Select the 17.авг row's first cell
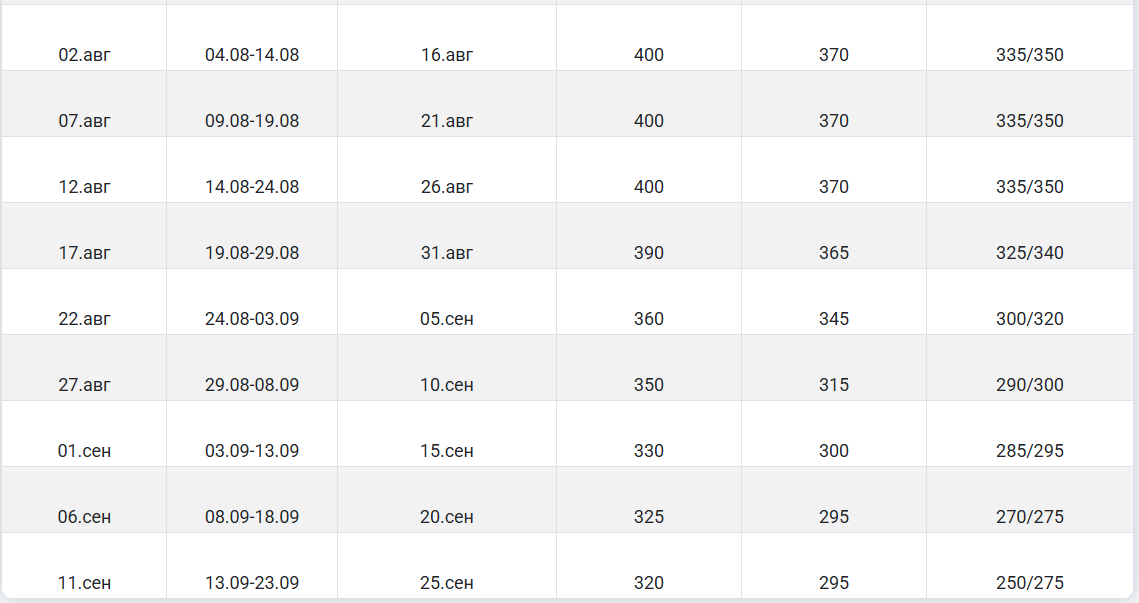Viewport: 1139px width, 603px height. (x=84, y=253)
